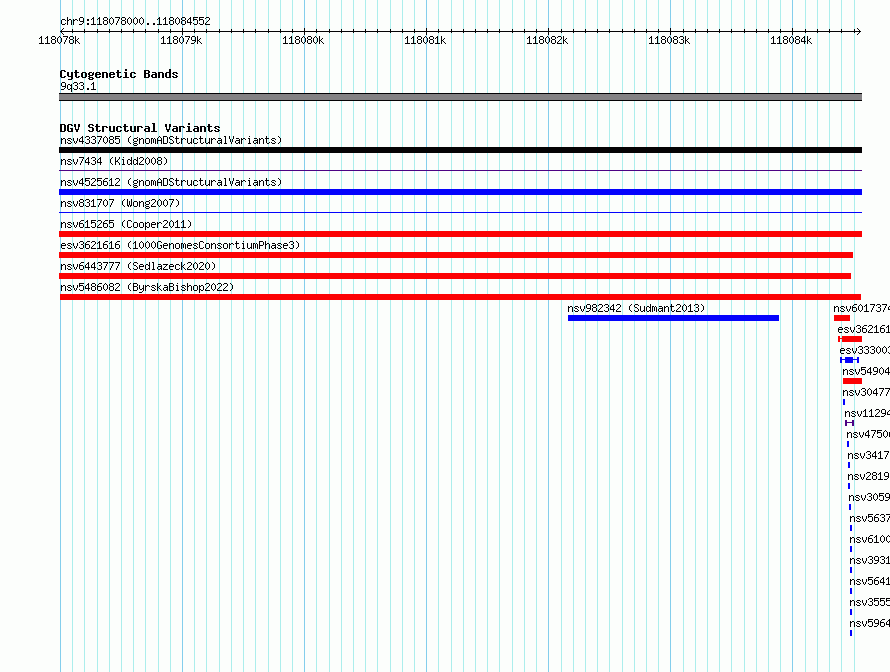Viewport: 890px width, 672px height.
Task: Open the nsv6443777 (Sedlazeck2020) label
Action: (138, 266)
